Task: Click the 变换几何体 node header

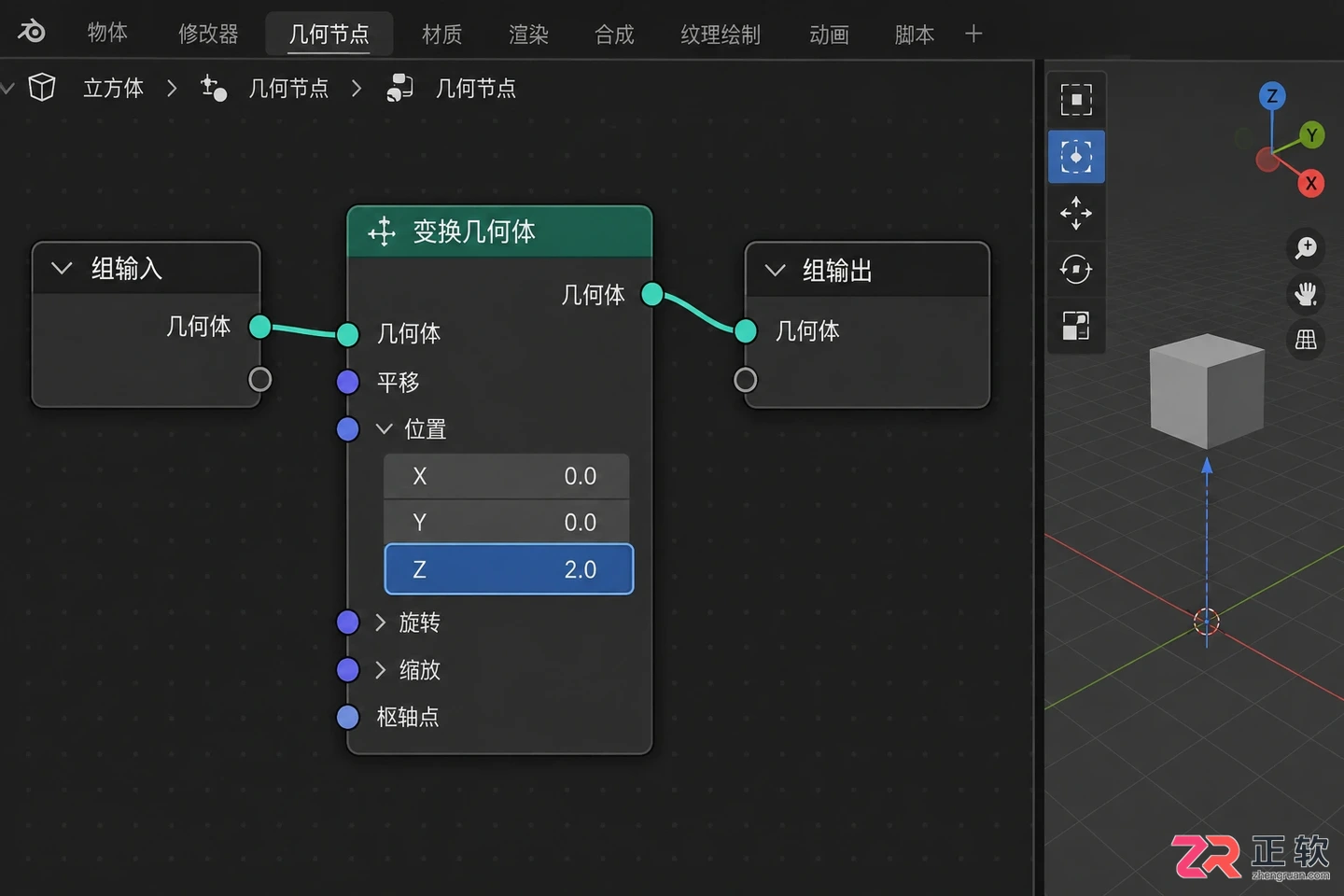Action: coord(499,231)
